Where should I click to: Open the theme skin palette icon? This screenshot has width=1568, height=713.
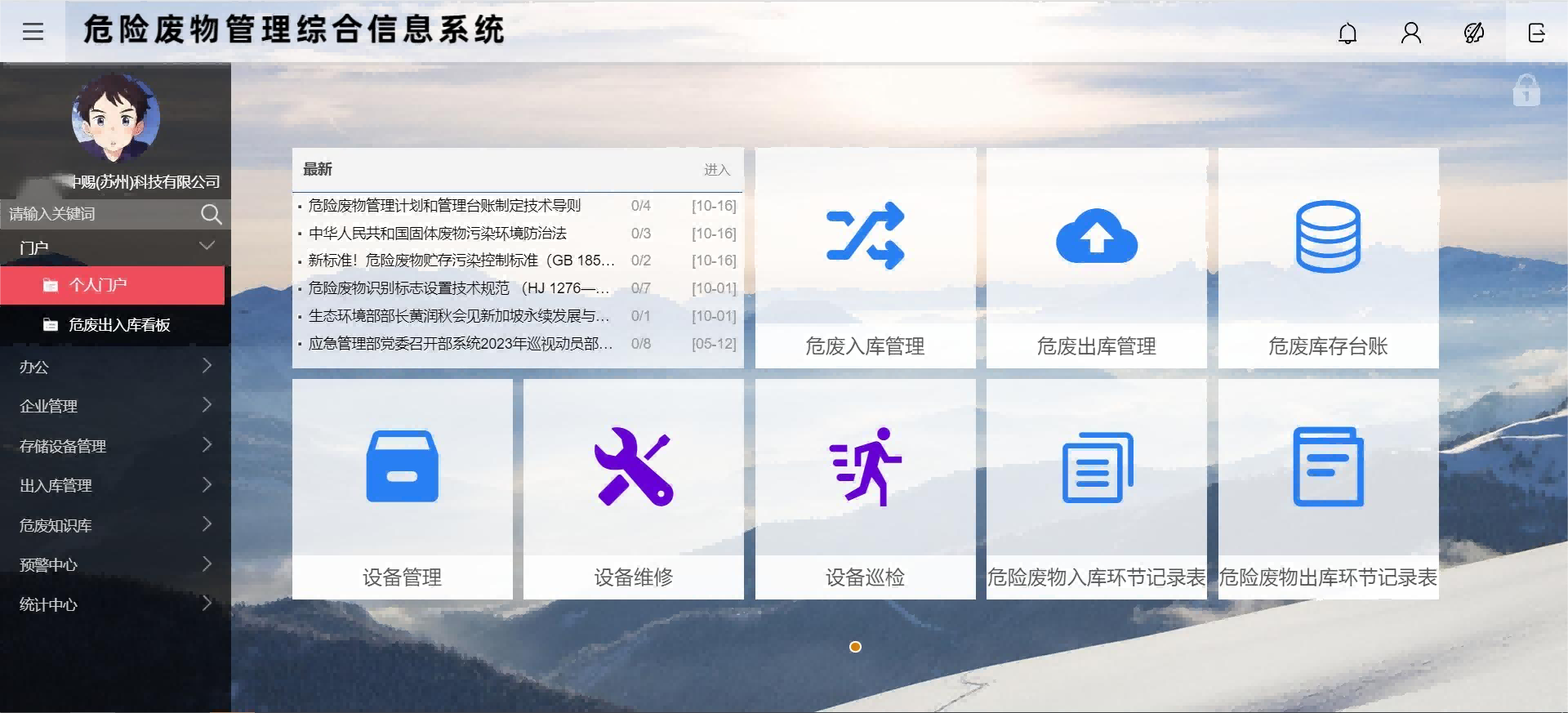click(1474, 33)
